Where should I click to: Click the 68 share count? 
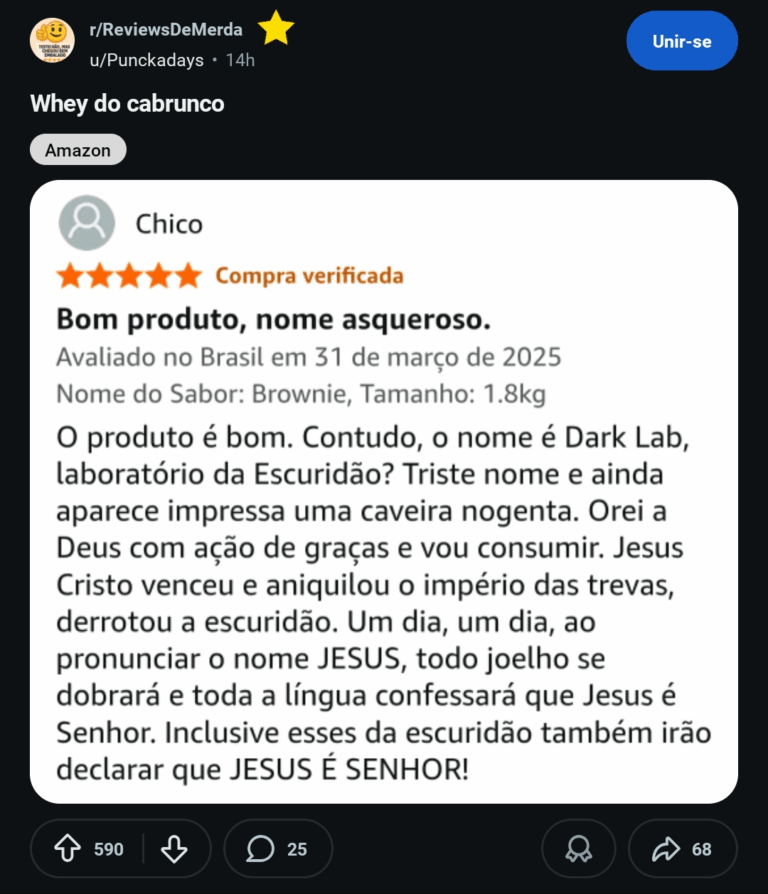[x=702, y=849]
